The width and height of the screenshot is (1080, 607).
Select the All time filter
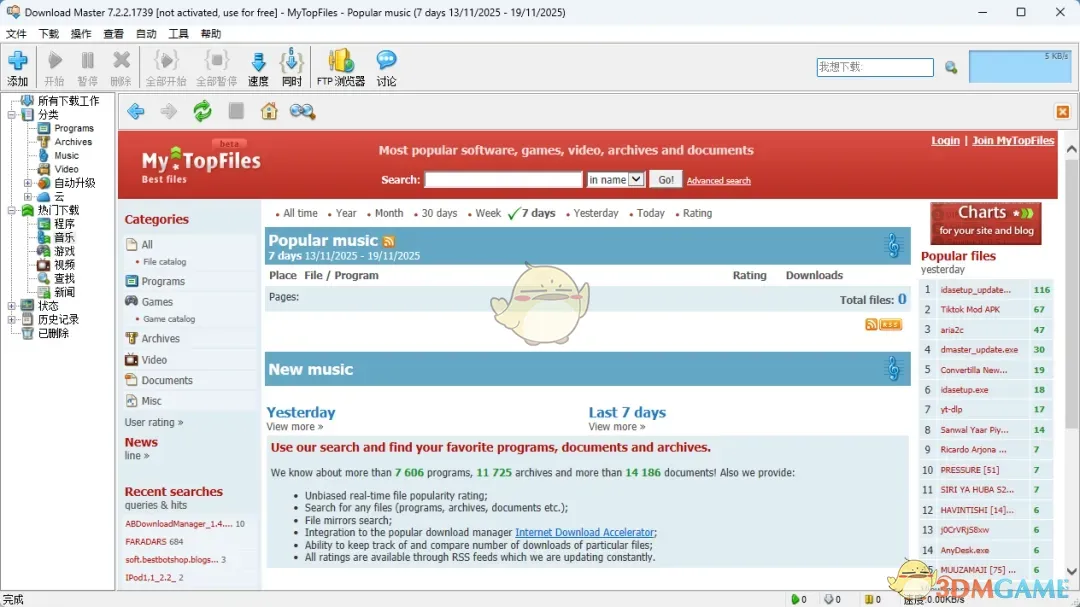tap(298, 213)
